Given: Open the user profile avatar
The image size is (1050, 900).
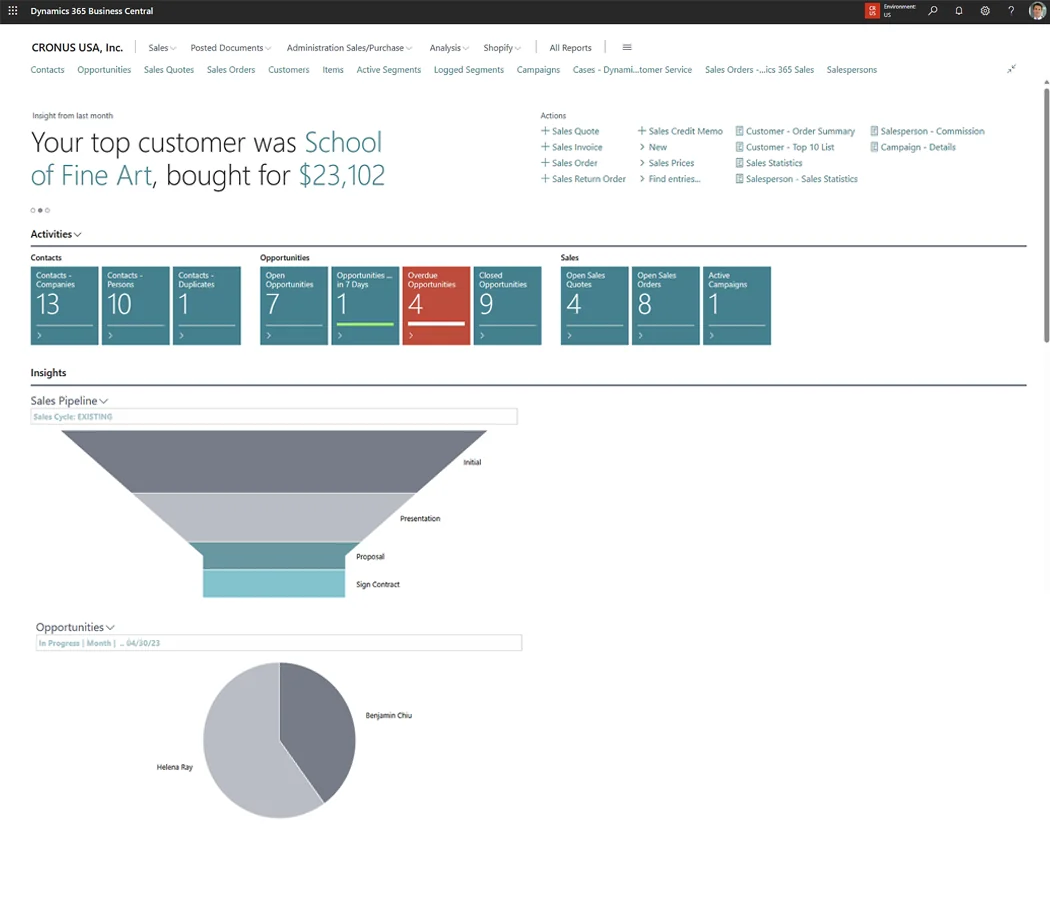Looking at the screenshot, I should [1037, 11].
